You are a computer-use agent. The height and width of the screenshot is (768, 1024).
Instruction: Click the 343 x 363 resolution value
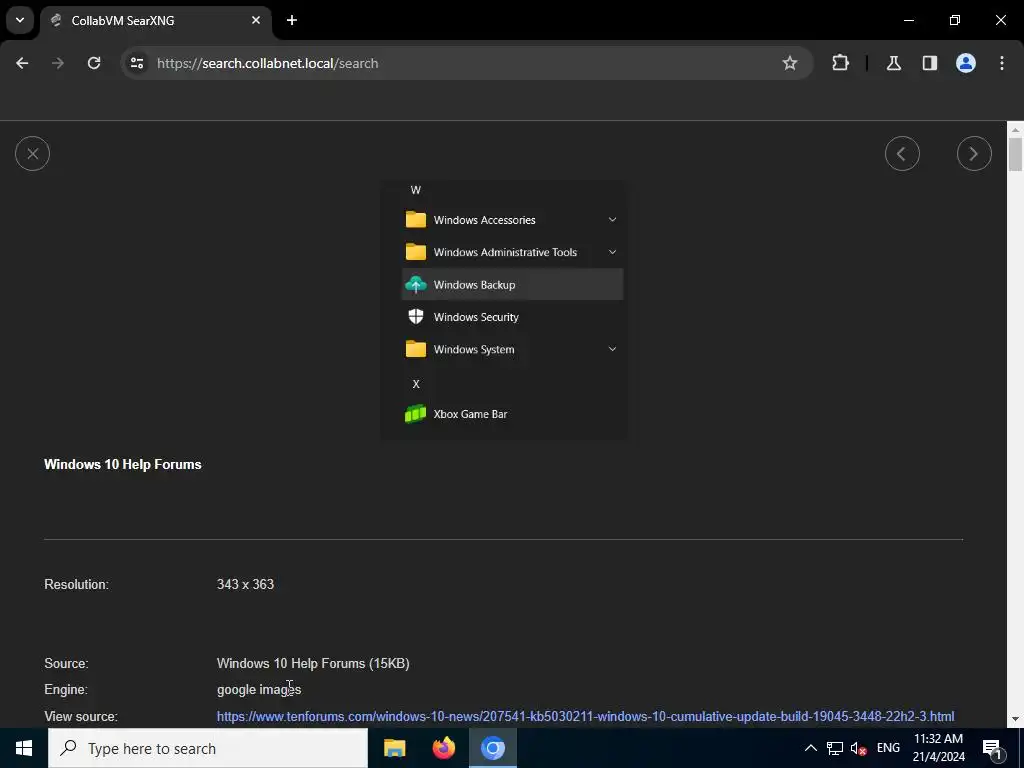click(246, 584)
